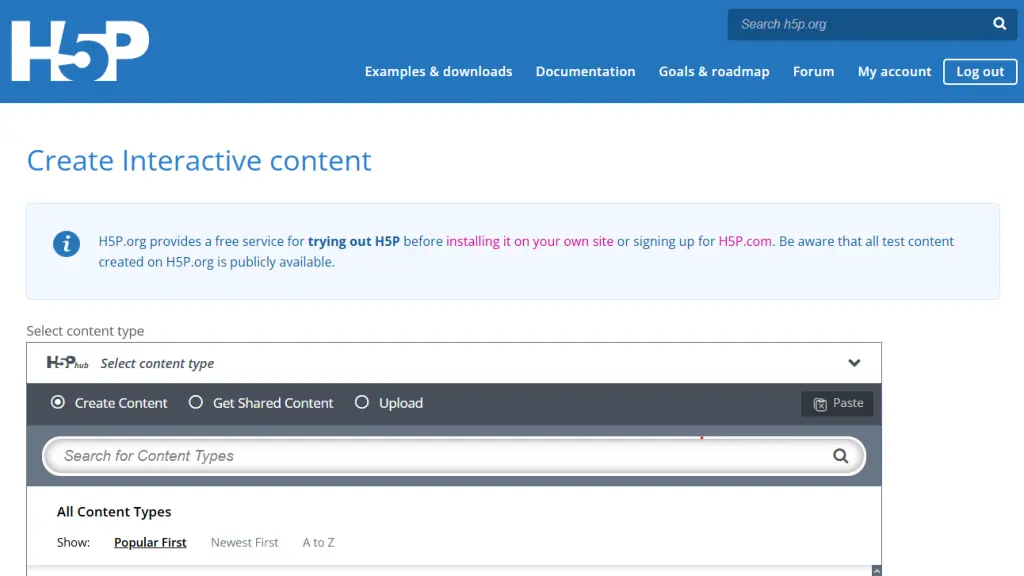Click the 'trying out H5P' bold text
This screenshot has width=1024, height=576.
click(354, 241)
